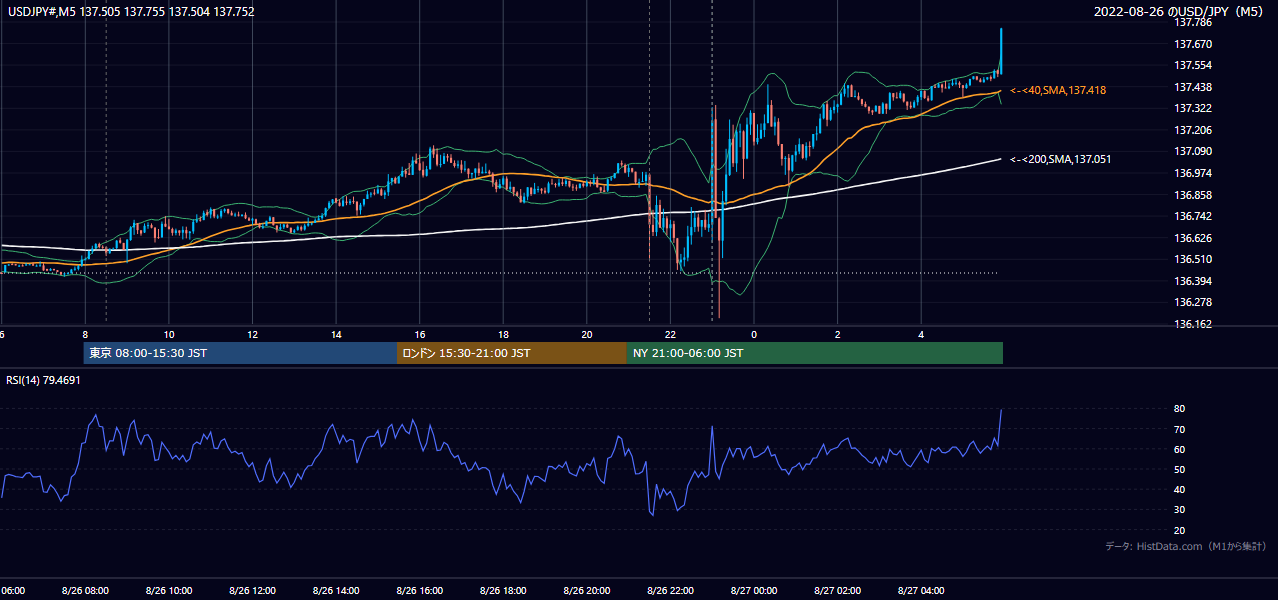Click the RSI(14) 79.4691 indicator label
The height and width of the screenshot is (600, 1278).
click(x=43, y=380)
